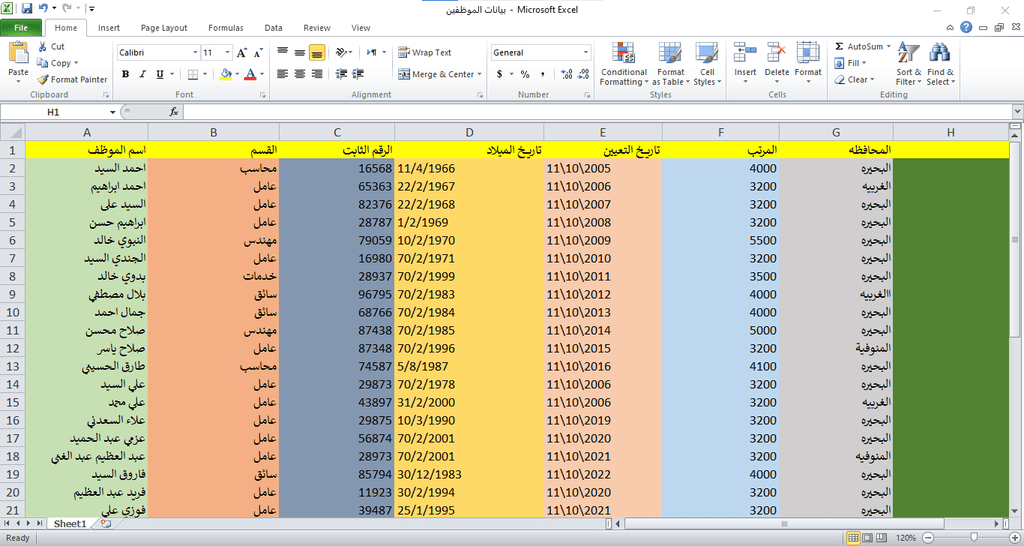The image size is (1024, 546).
Task: Click the AutoSum button
Action: [x=858, y=46]
